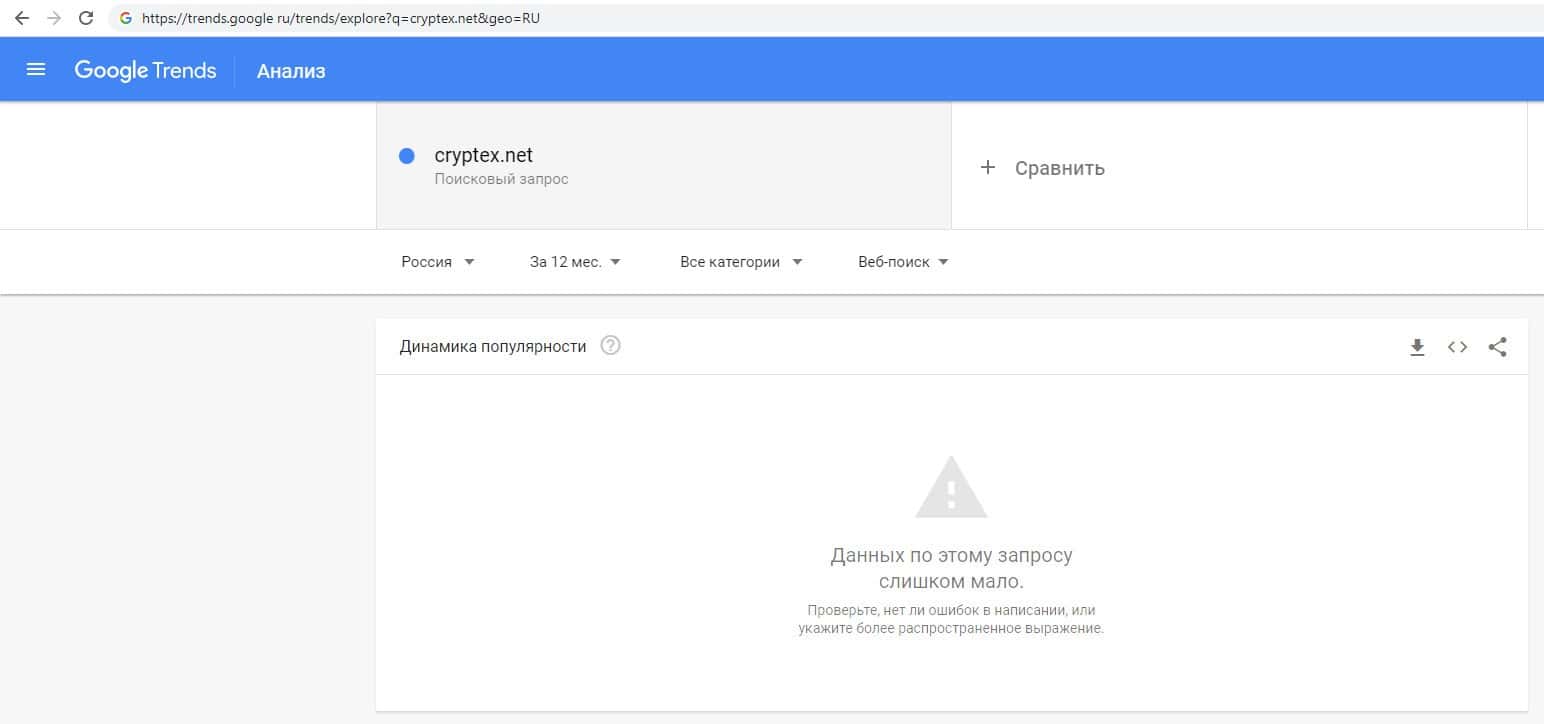Select the cryptex.net search term field

pyautogui.click(x=484, y=156)
